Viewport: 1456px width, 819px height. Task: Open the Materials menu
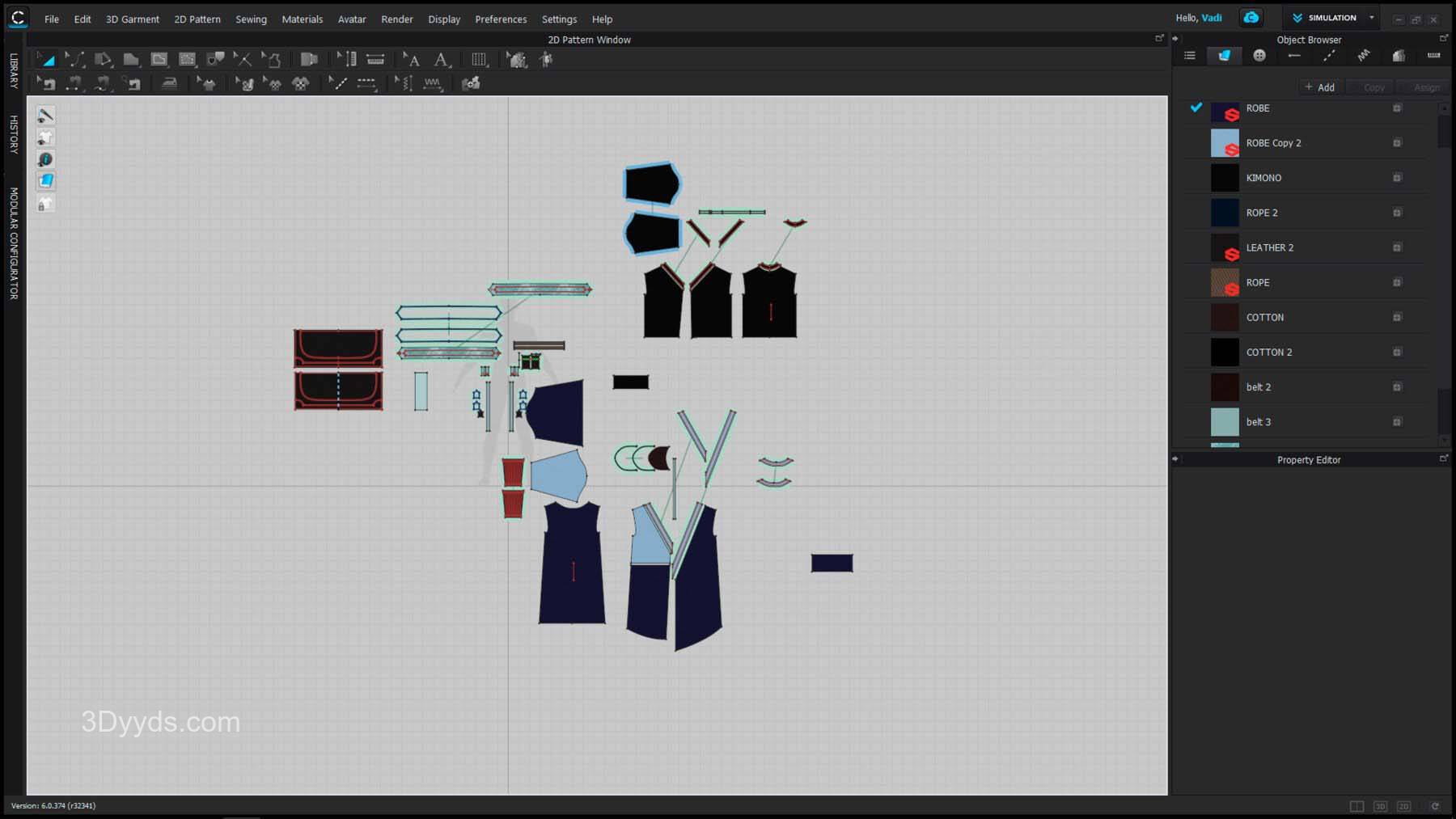[302, 19]
